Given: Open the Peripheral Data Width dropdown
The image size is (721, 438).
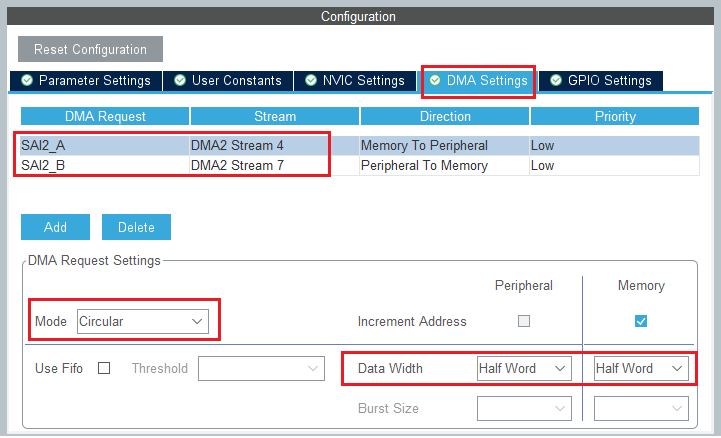Looking at the screenshot, I should 523,368.
